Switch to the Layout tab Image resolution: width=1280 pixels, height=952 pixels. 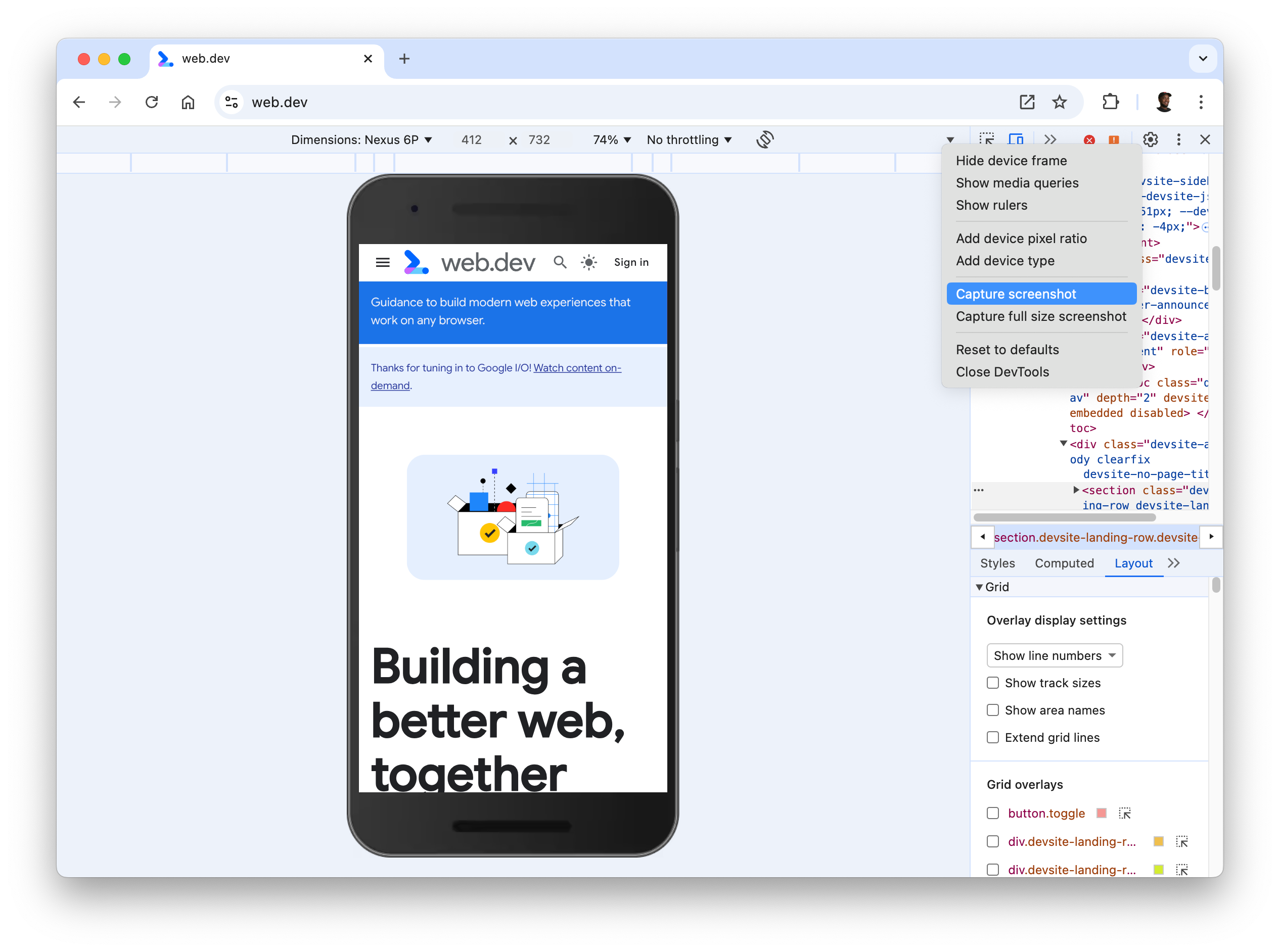pos(1133,563)
